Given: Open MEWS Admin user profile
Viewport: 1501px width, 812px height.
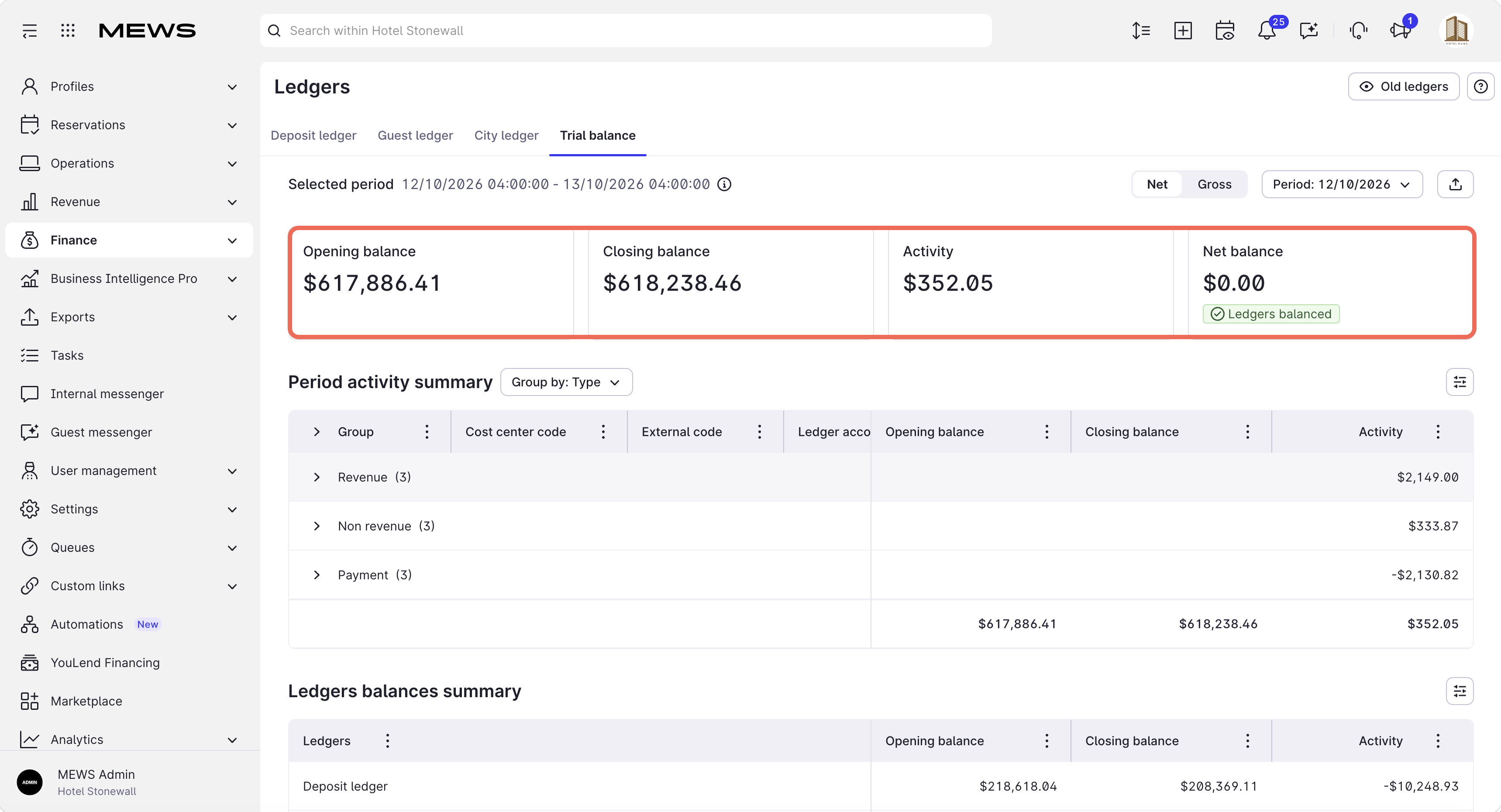Looking at the screenshot, I should coord(129,782).
